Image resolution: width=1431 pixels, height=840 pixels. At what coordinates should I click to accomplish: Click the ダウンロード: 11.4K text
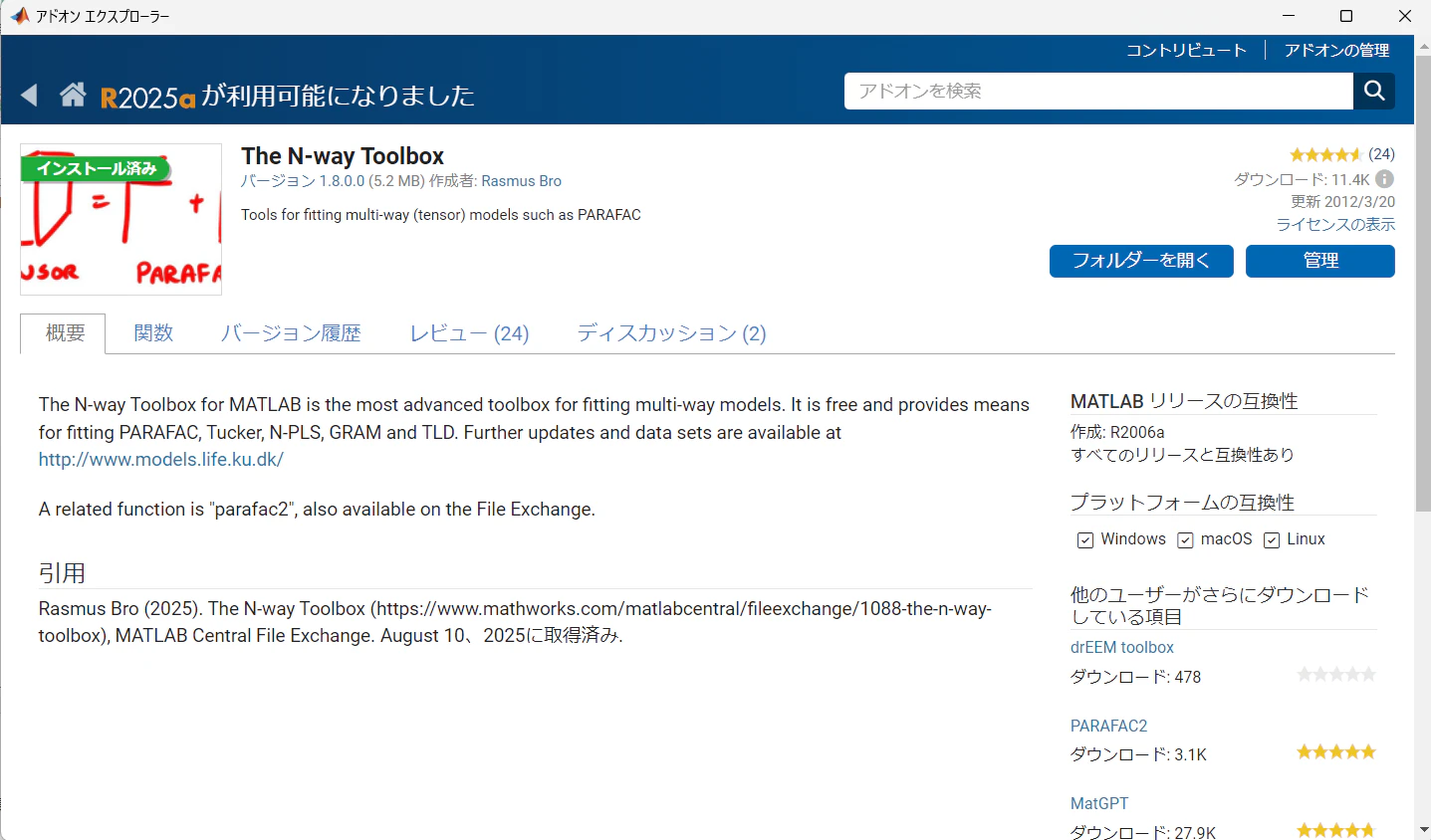coord(1302,179)
